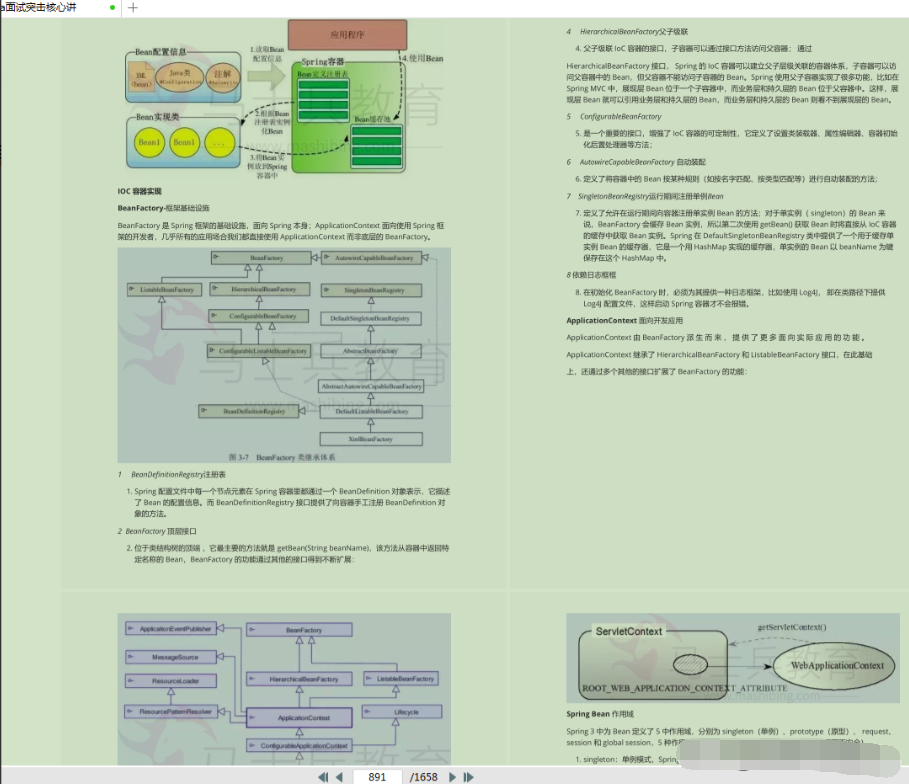Select heading 6 AutowireCapableBeanFactory 自动装配
Viewport: 909px width, 784px height.
pos(636,162)
